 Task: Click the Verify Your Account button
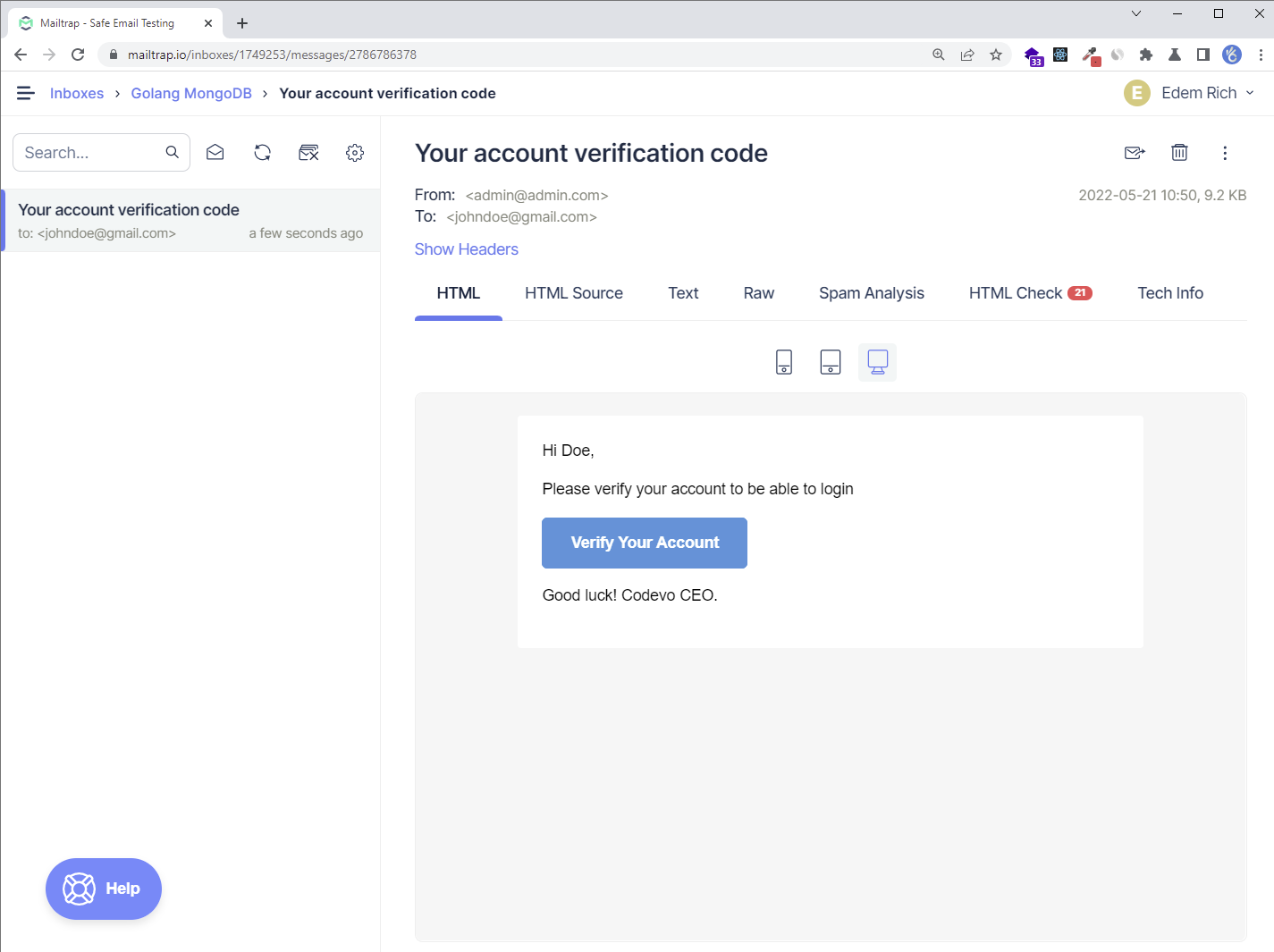point(645,543)
